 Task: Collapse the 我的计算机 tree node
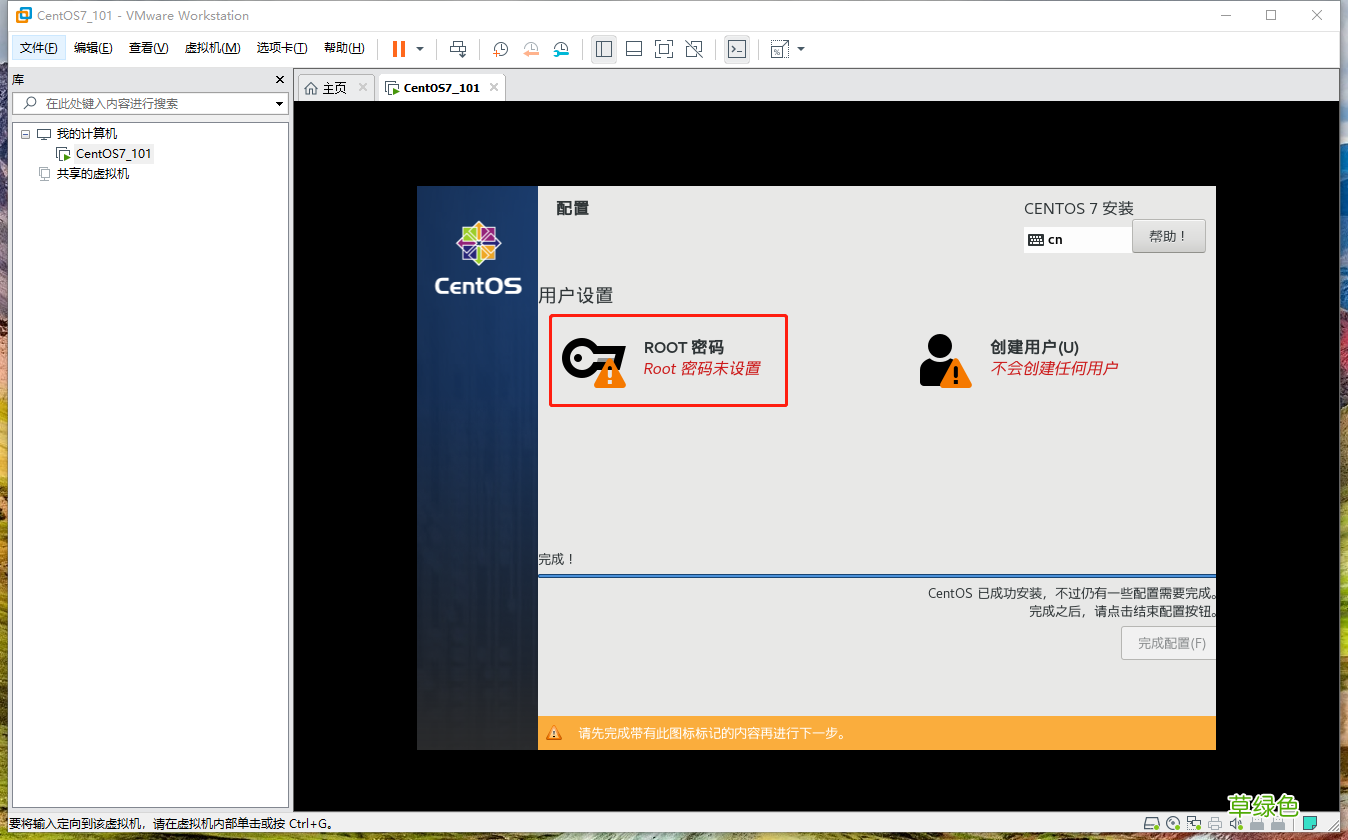click(x=25, y=133)
